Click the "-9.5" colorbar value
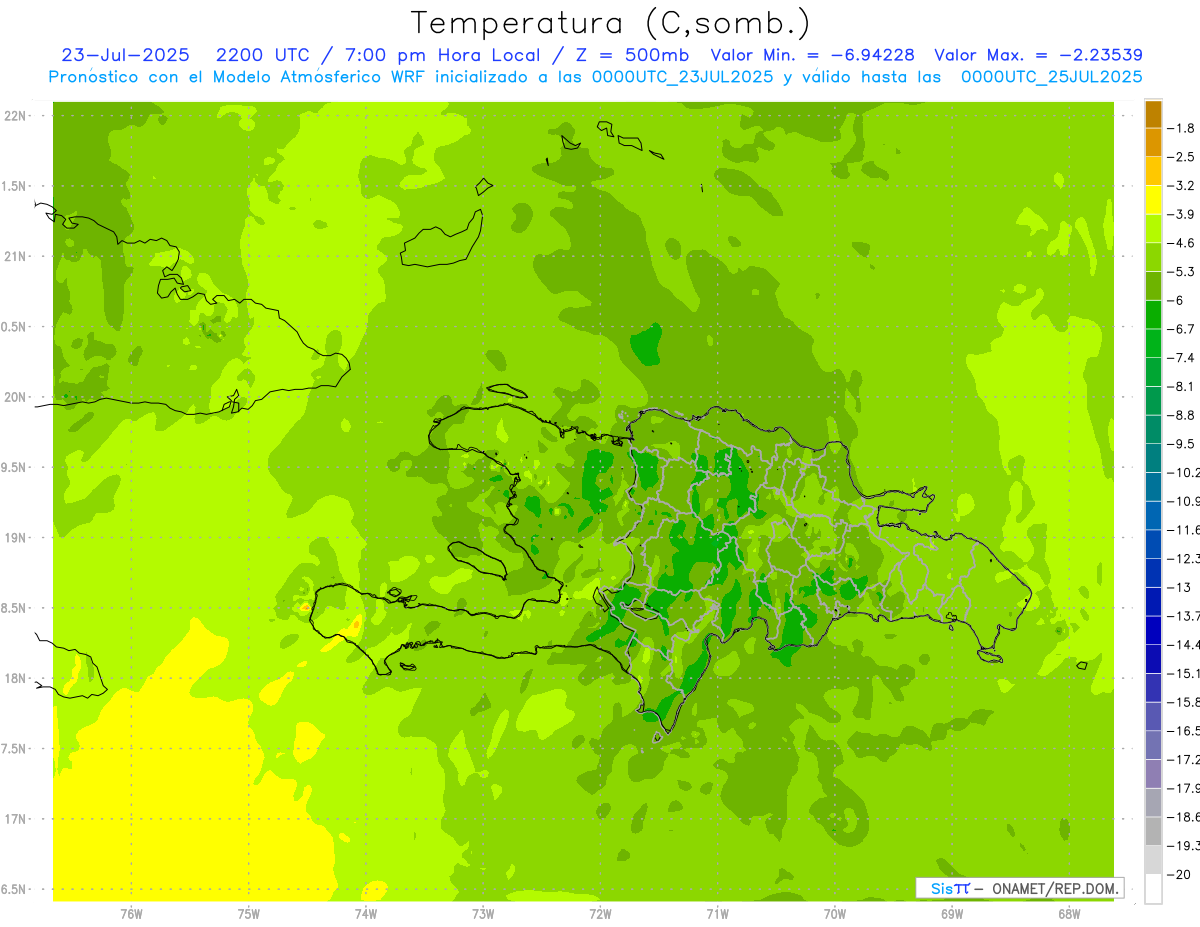 pyautogui.click(x=1182, y=443)
